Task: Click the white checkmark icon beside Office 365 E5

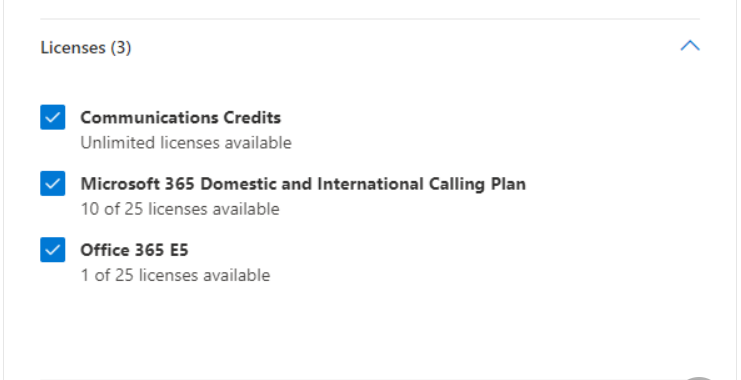Action: pos(52,250)
